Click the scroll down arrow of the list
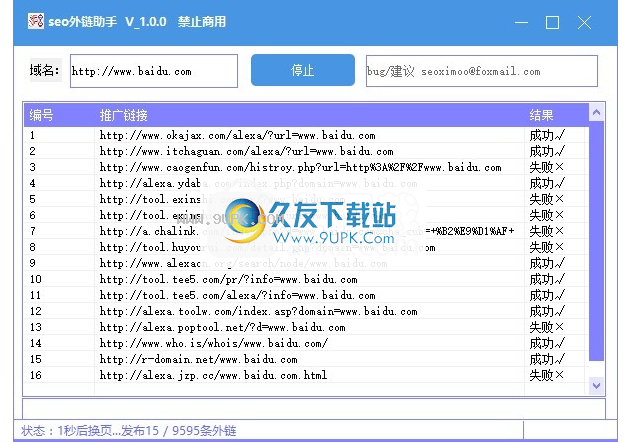This screenshot has width=626, height=443. [596, 386]
